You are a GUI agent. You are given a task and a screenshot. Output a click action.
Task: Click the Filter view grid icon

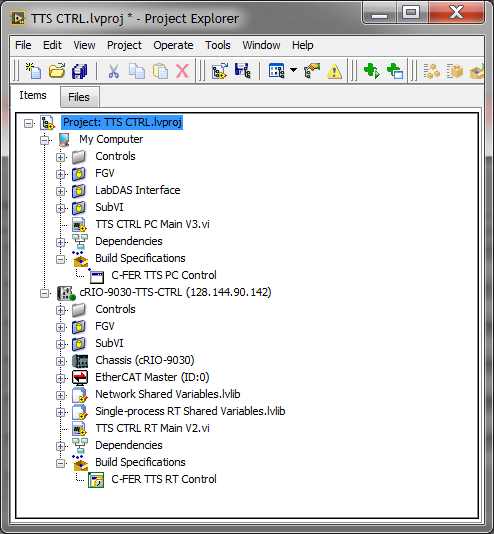click(x=276, y=71)
